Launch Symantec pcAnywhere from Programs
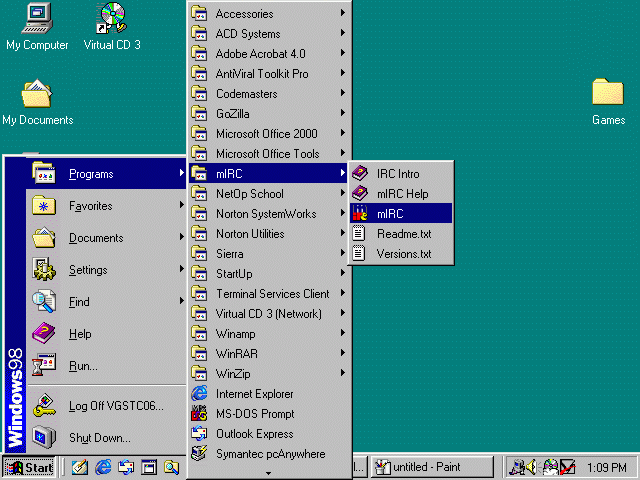Image resolution: width=640 pixels, height=480 pixels. point(269,453)
